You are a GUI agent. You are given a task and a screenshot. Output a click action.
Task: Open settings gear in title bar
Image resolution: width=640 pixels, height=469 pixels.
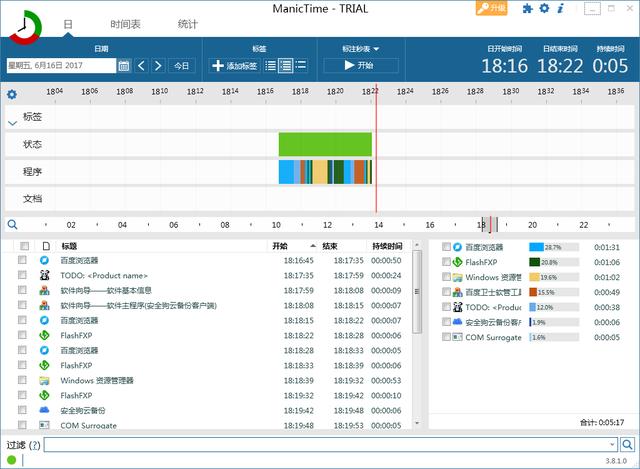(x=544, y=8)
